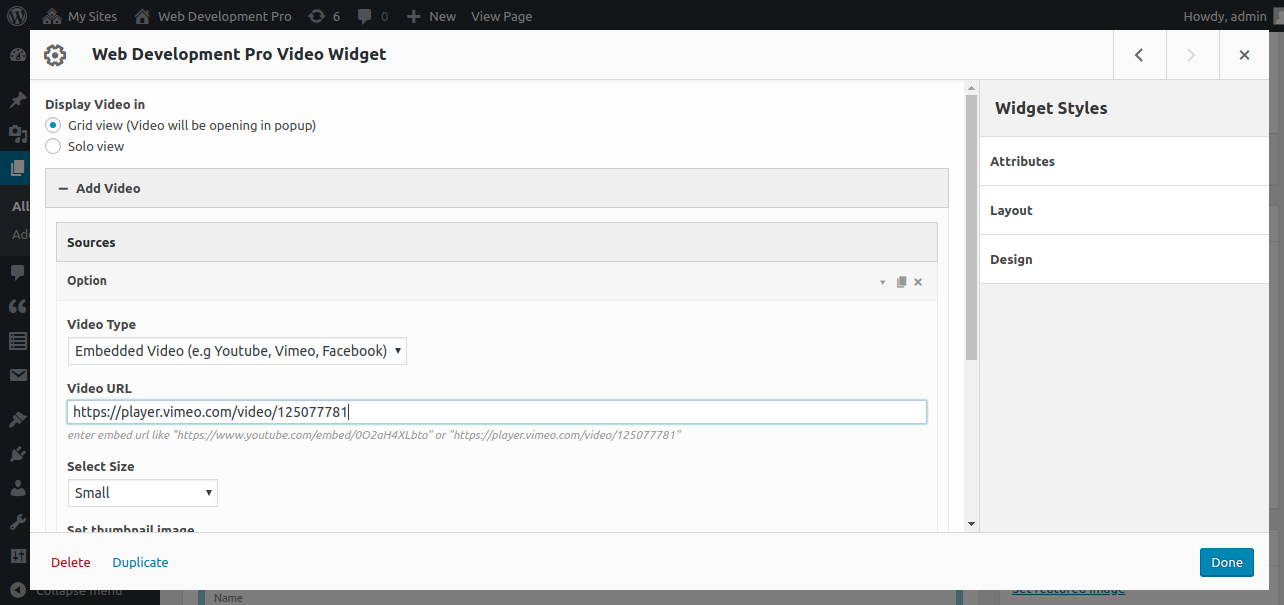Viewport: 1284px width, 605px height.
Task: Open the Video Type dropdown
Action: [237, 351]
